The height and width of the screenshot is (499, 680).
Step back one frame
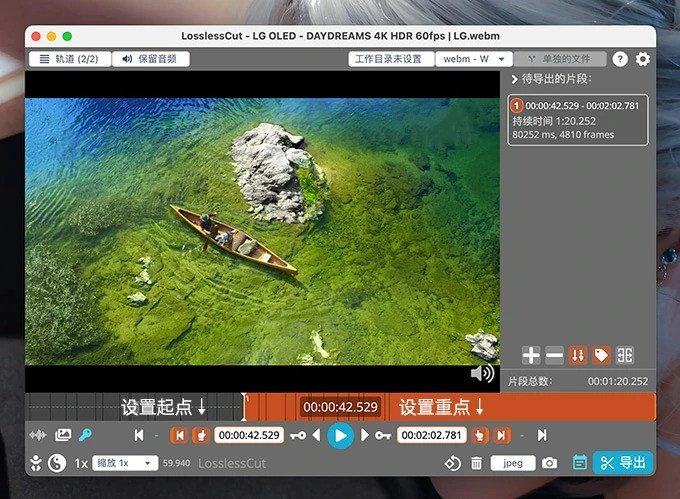point(316,435)
